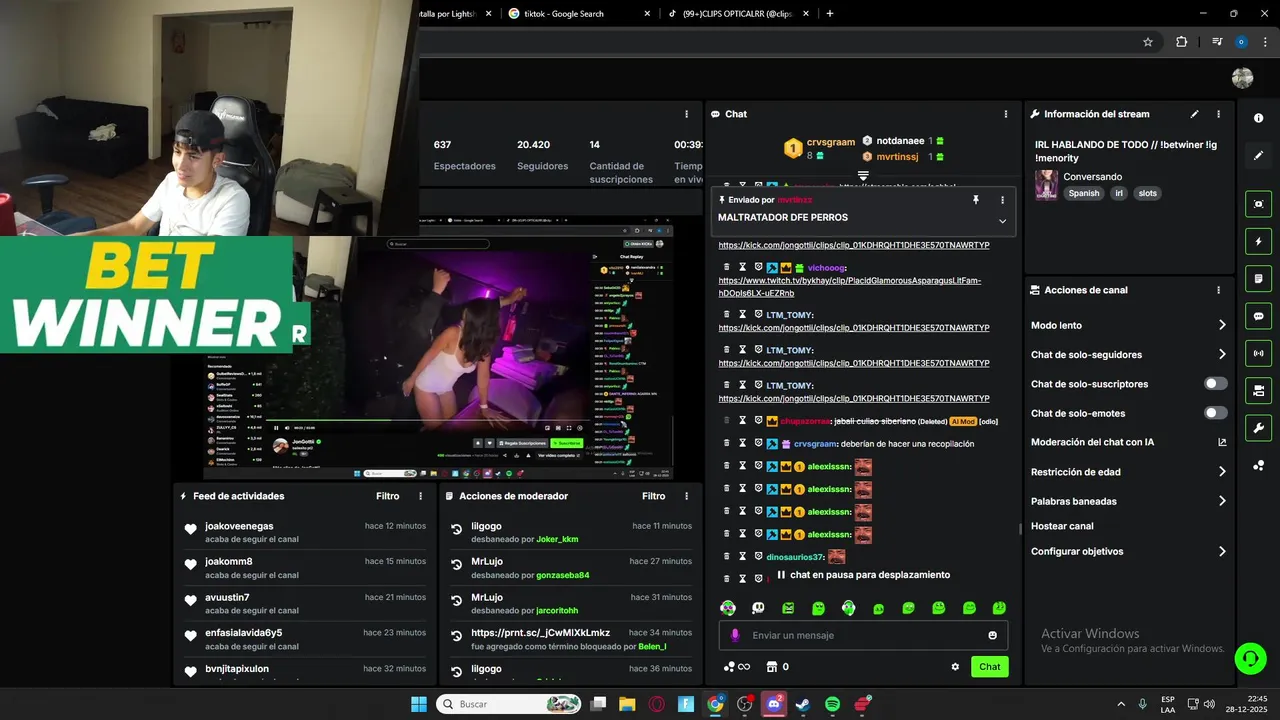Open Filtro in Acciones de moderador
This screenshot has height=720, width=1280.
click(x=654, y=496)
